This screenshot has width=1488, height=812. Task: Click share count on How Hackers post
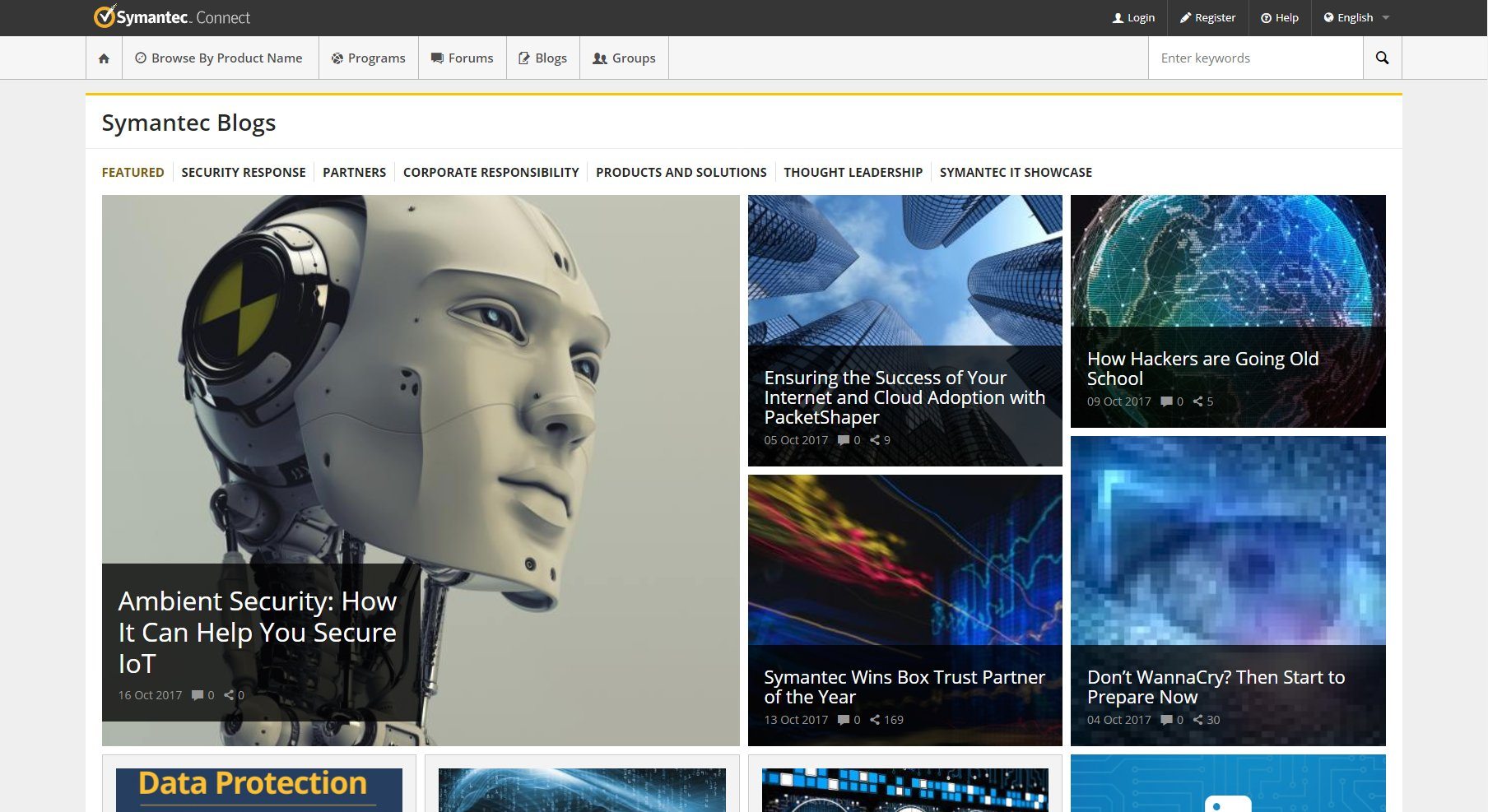tap(1201, 401)
